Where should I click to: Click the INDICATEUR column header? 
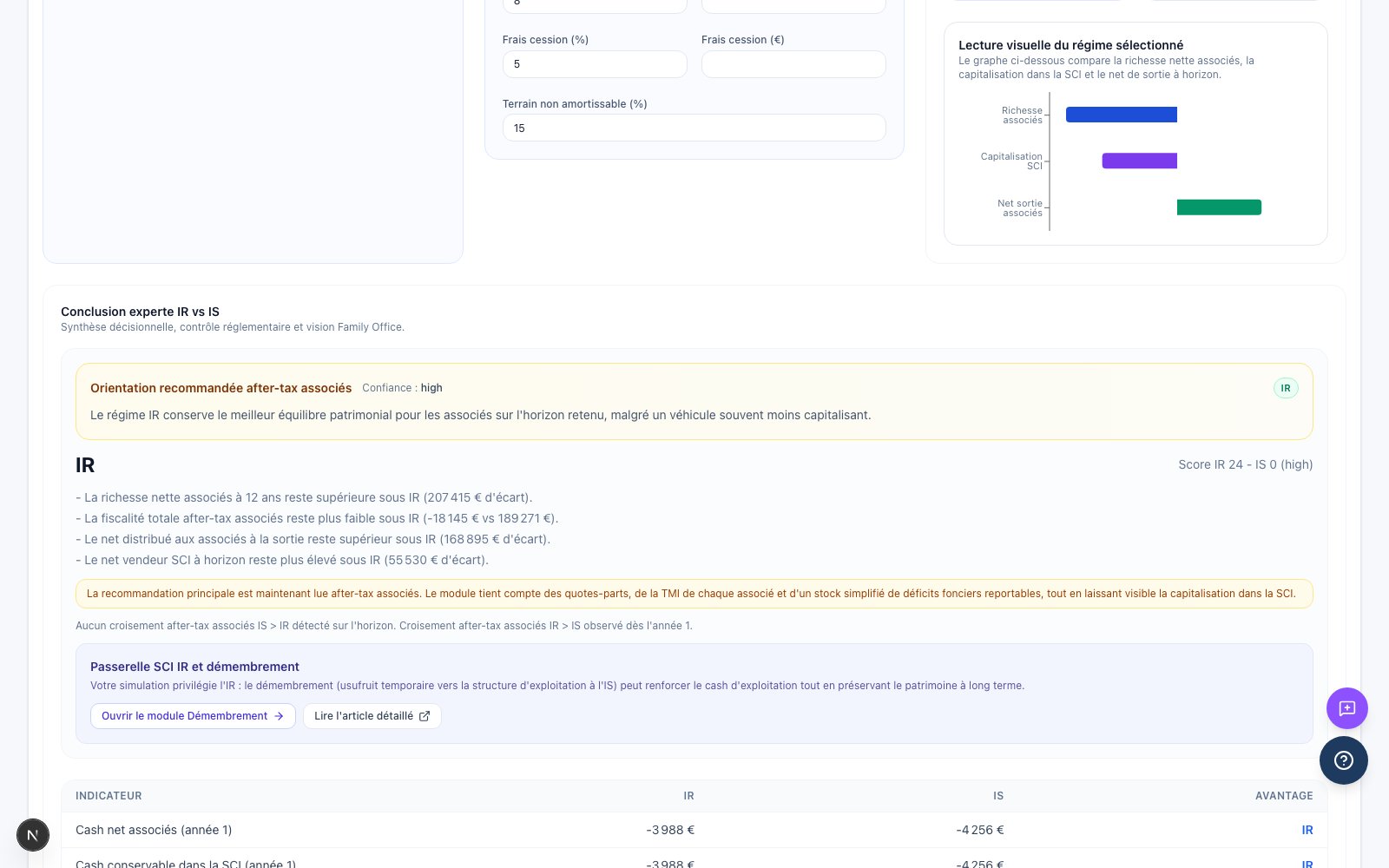point(109,796)
